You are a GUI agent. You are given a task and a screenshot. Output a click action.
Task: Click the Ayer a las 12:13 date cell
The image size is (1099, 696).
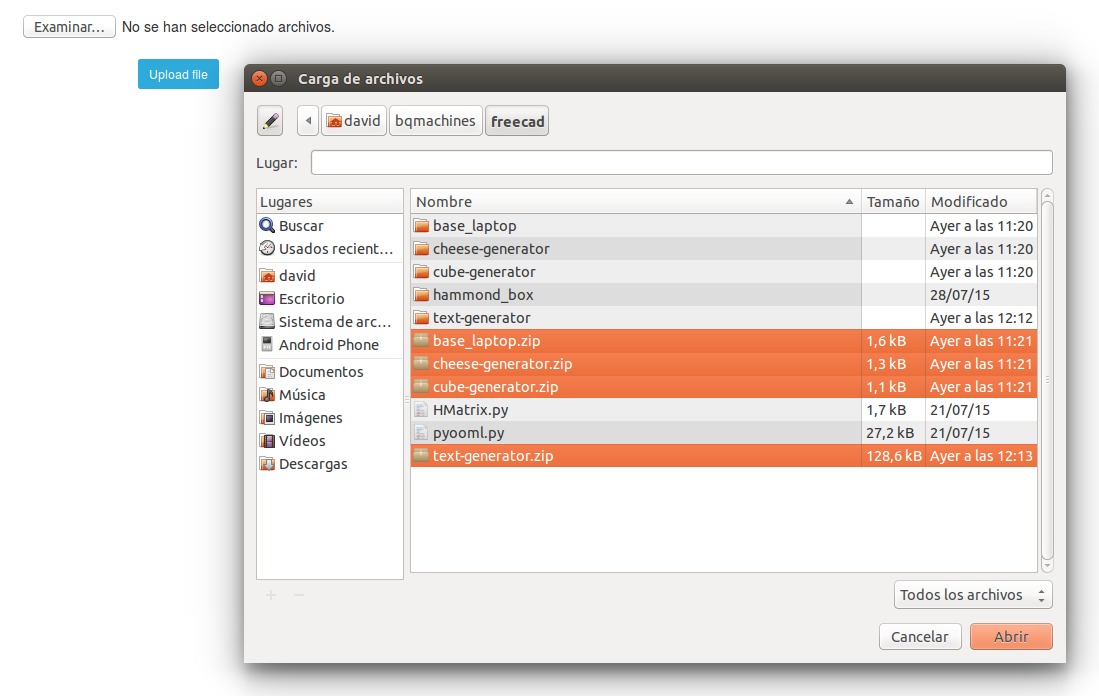pyautogui.click(x=981, y=456)
